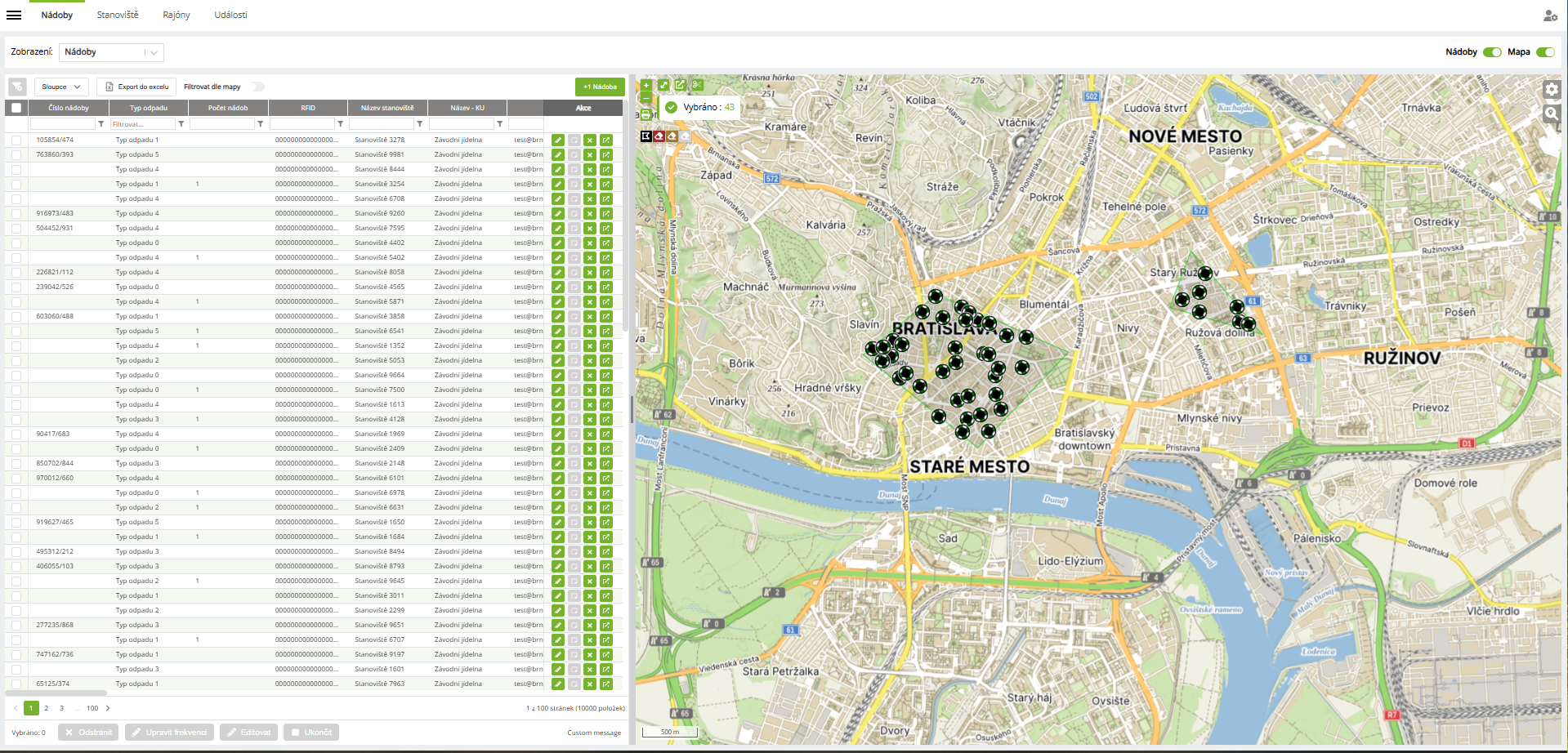The height and width of the screenshot is (753, 1568).
Task: Expand the Sloupce columns dropdown
Action: pos(61,87)
